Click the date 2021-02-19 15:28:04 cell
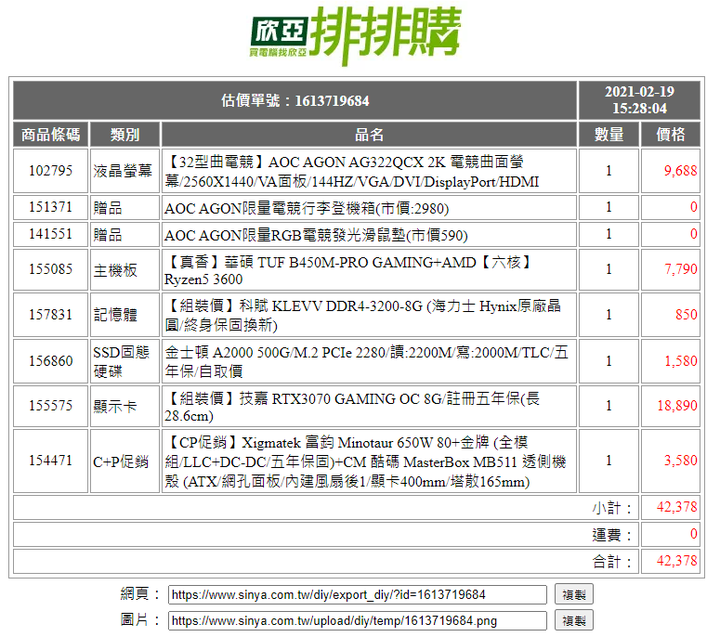Image resolution: width=720 pixels, height=637 pixels. tap(639, 101)
